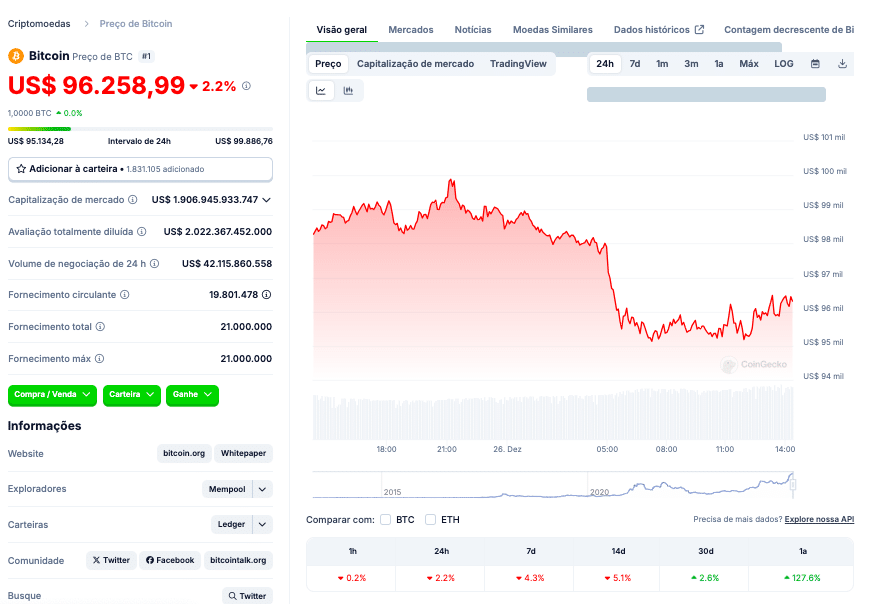Click the #1 rank badge

pos(146,56)
